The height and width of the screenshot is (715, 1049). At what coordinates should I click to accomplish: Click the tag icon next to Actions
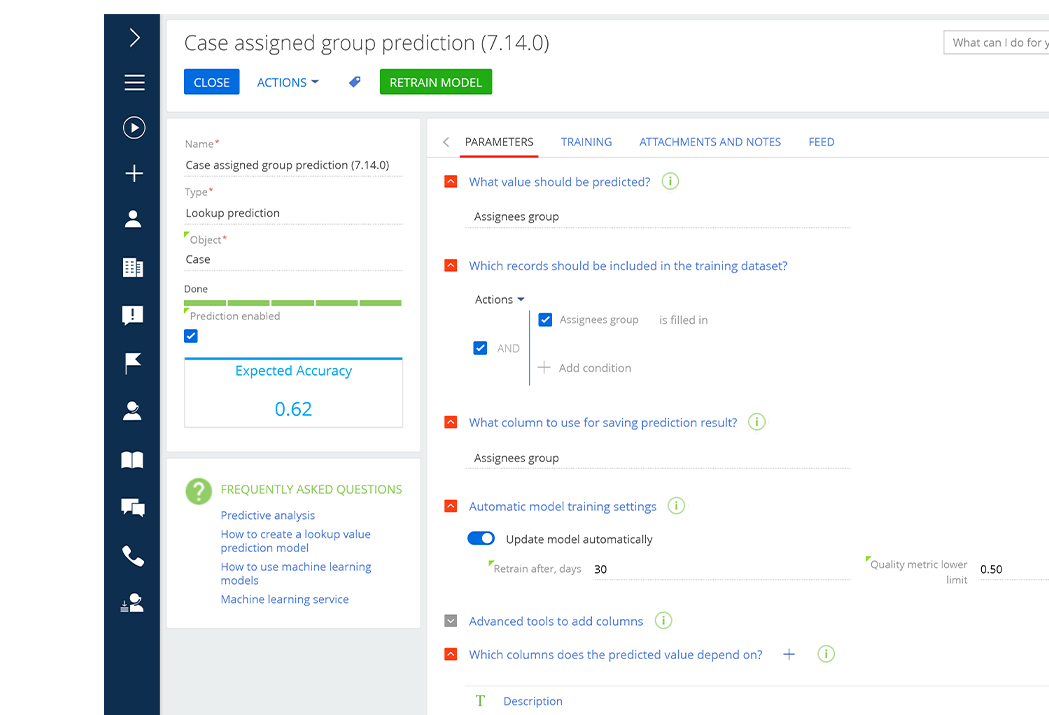[354, 82]
